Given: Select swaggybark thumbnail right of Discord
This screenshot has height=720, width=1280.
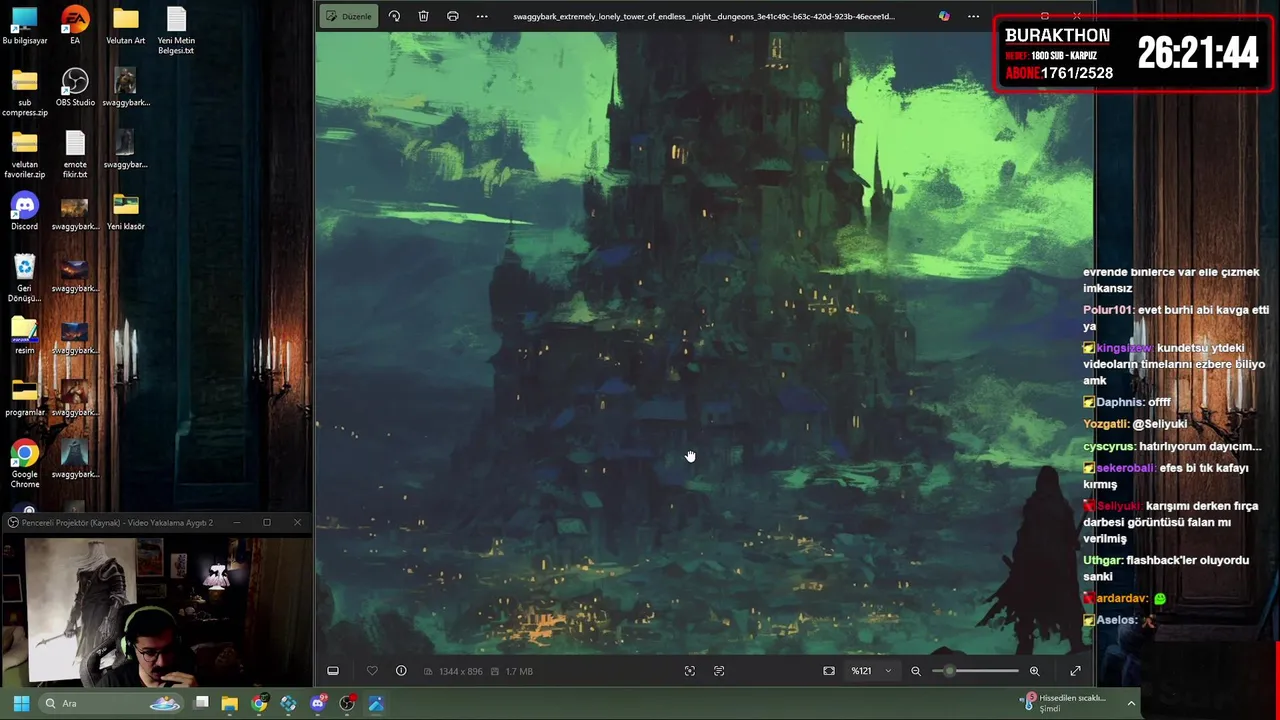Looking at the screenshot, I should pos(75,212).
